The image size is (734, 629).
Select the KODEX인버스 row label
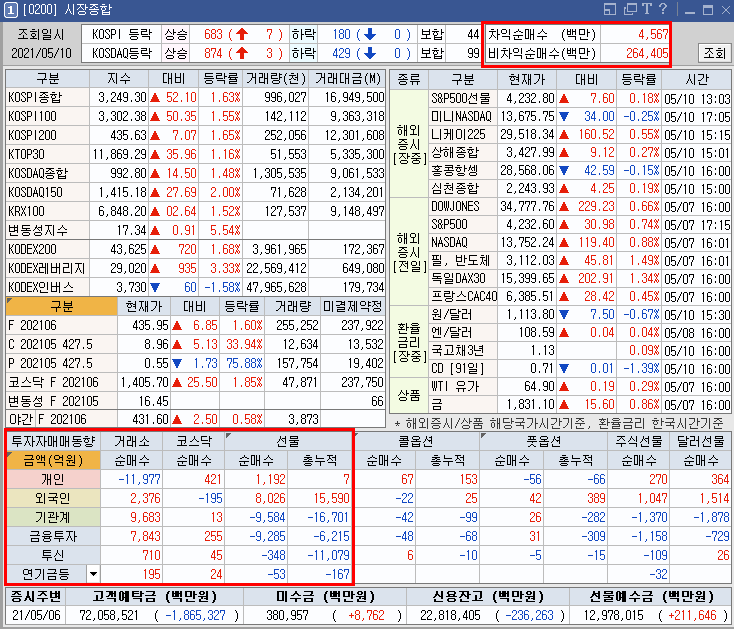[47, 287]
